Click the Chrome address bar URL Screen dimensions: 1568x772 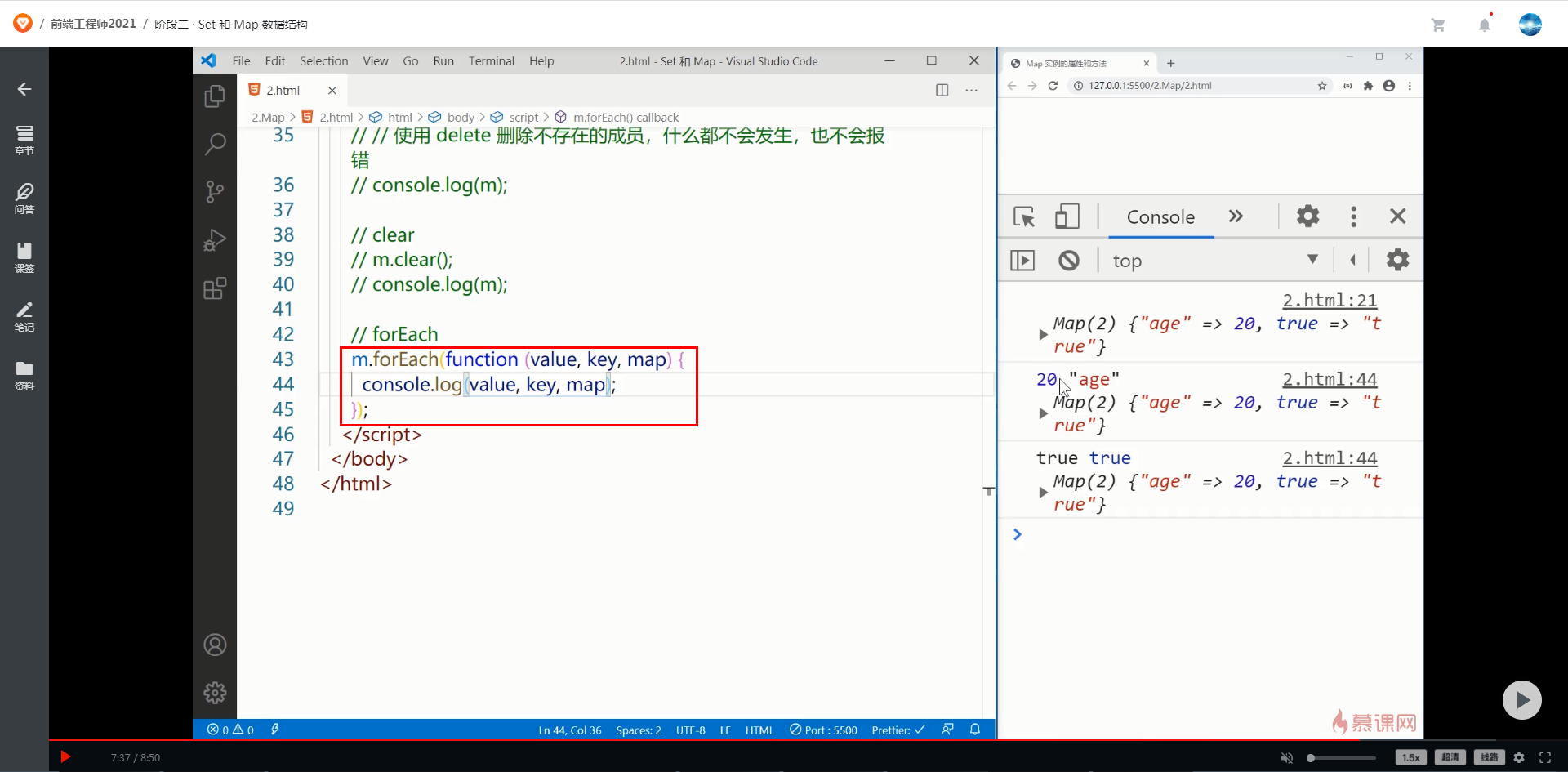click(1150, 86)
